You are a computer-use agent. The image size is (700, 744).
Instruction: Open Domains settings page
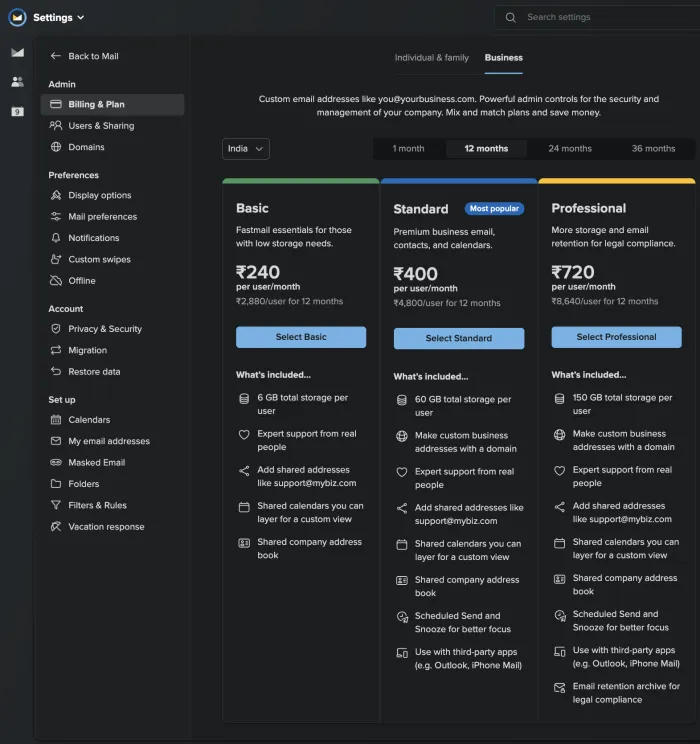(112, 147)
